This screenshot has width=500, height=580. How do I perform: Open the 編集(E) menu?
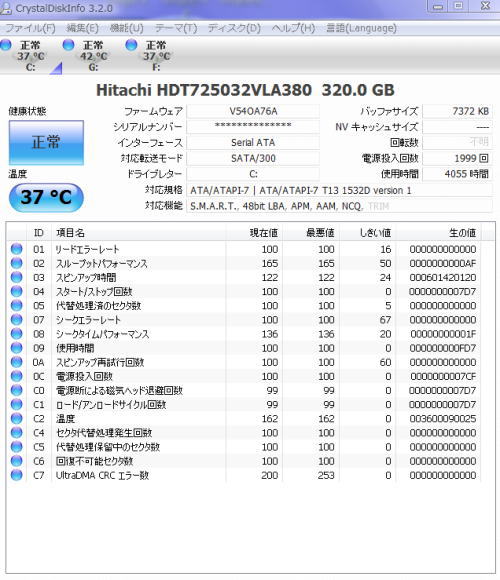click(82, 28)
